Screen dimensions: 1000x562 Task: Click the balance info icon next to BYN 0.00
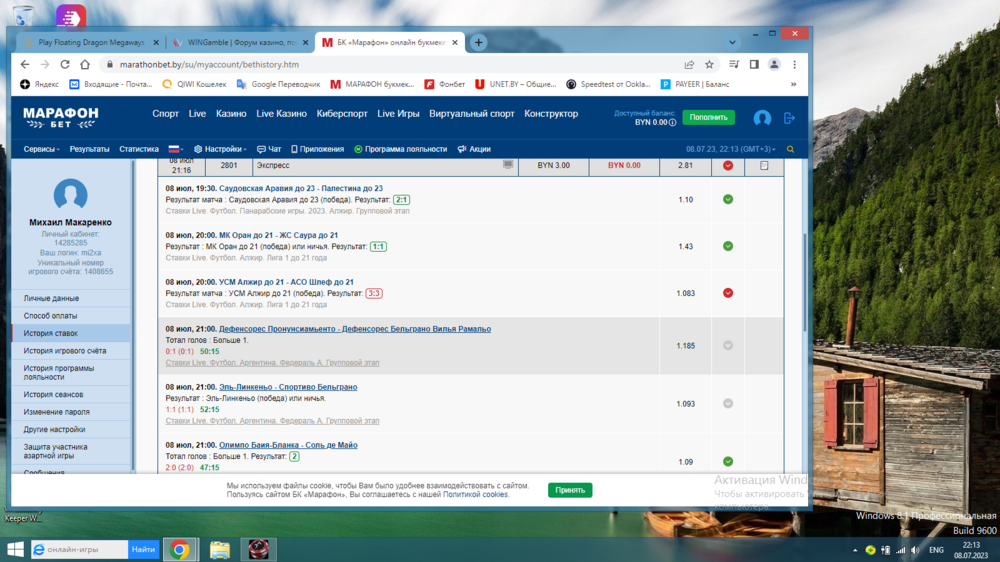672,123
